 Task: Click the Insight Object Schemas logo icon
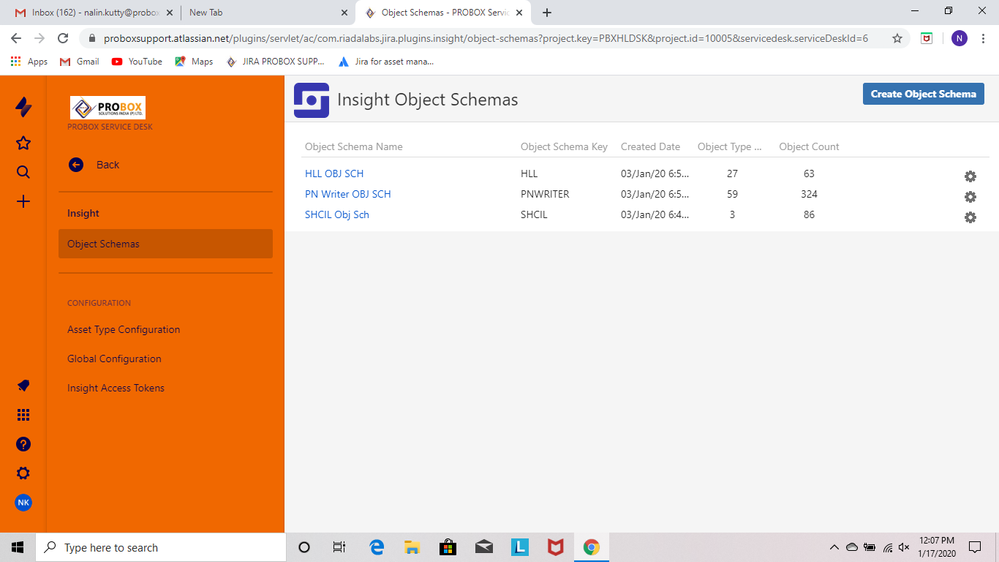[312, 100]
